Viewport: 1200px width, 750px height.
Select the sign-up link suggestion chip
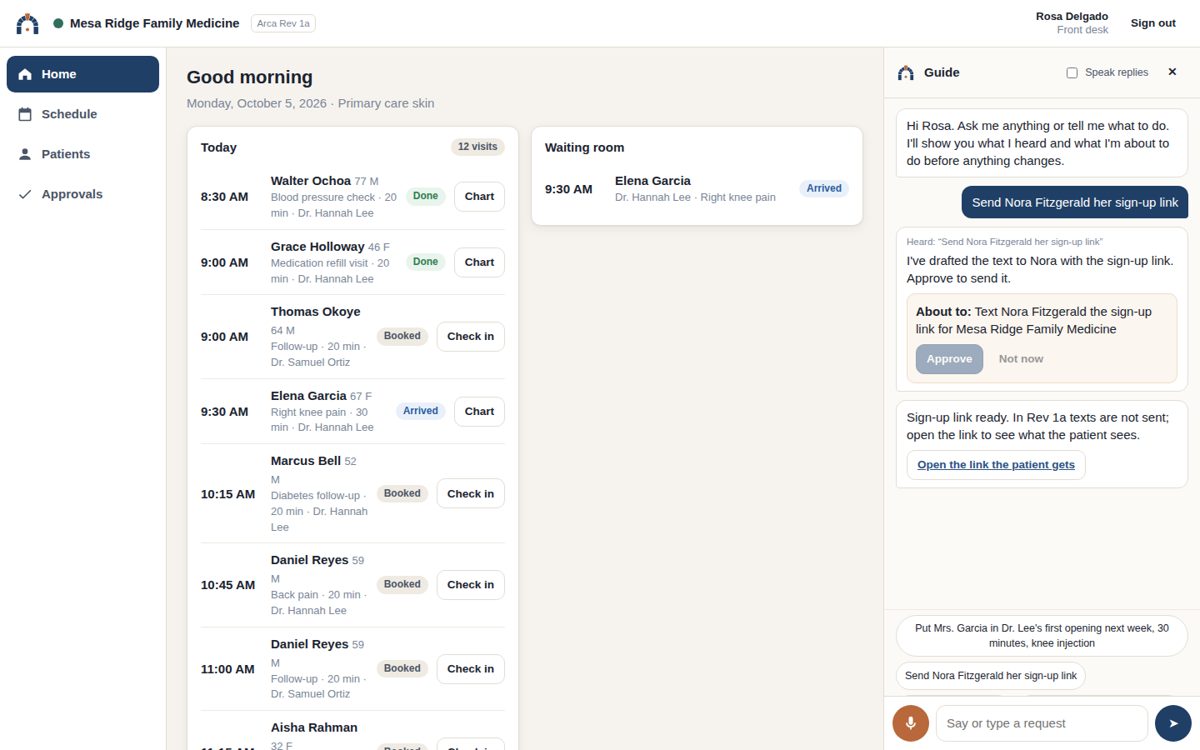pyautogui.click(x=990, y=676)
